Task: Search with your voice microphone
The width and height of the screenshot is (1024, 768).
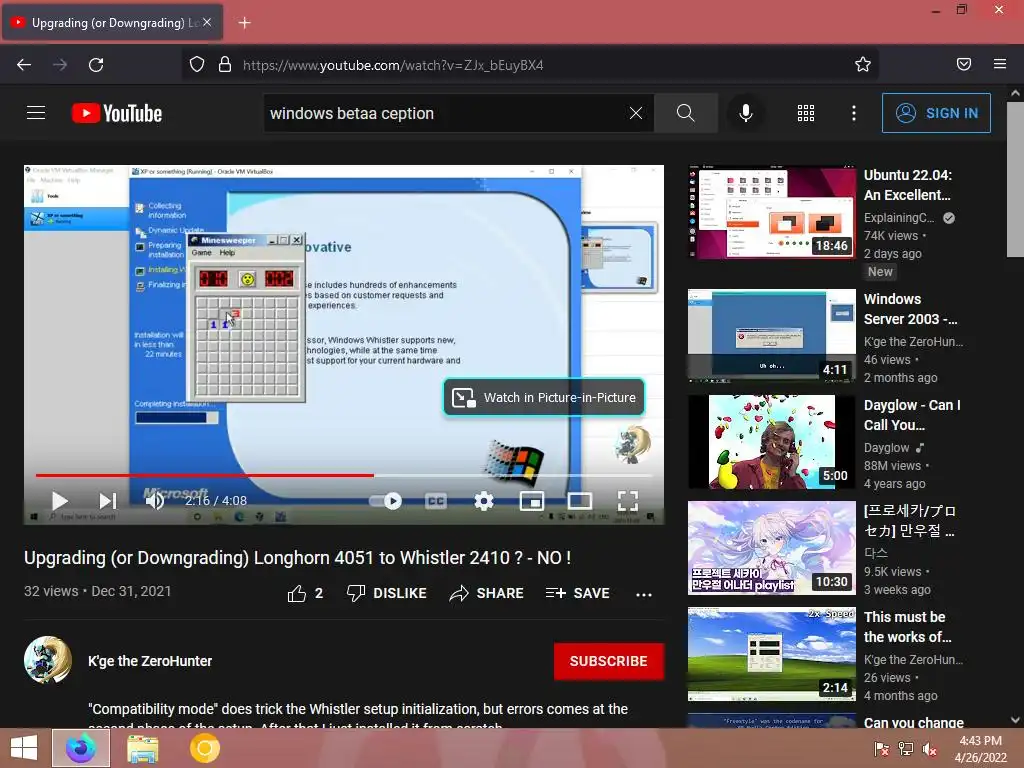Action: pyautogui.click(x=745, y=113)
